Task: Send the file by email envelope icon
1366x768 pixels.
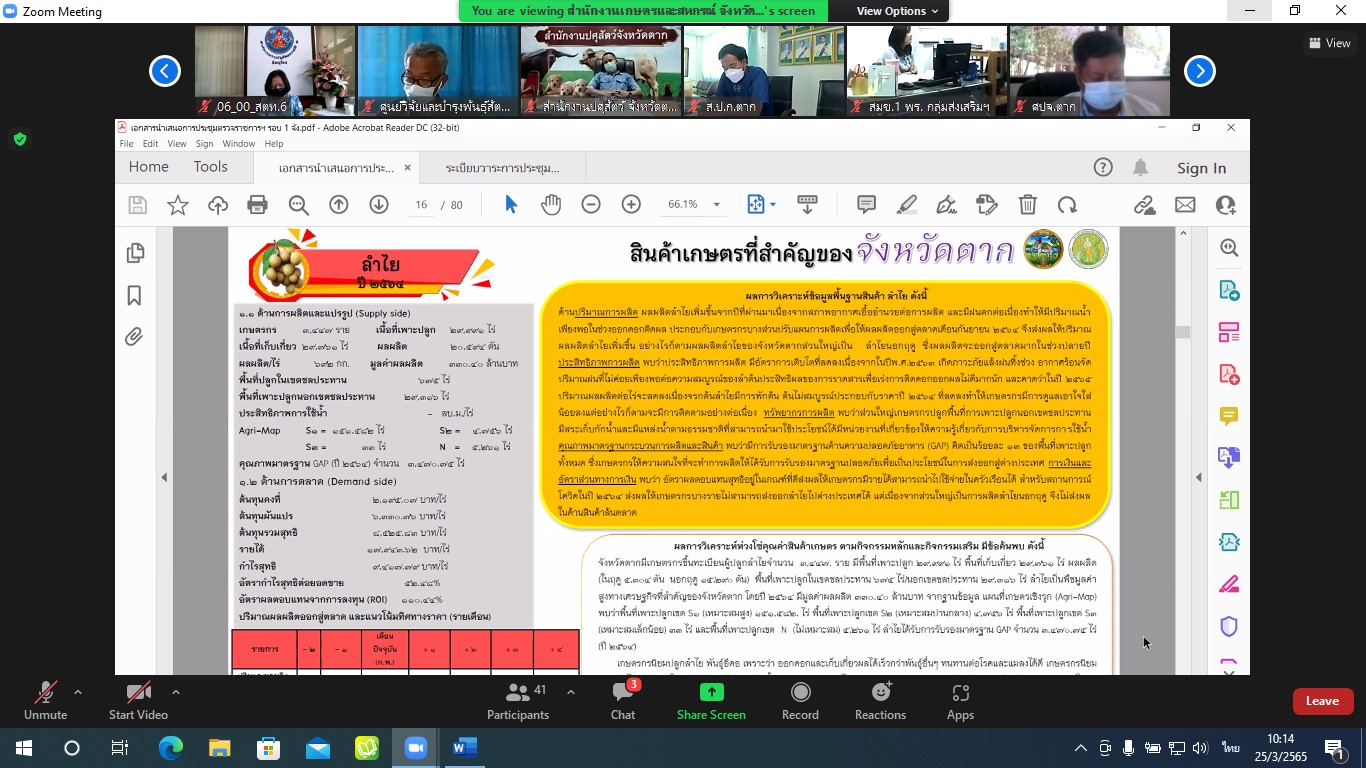Action: 1185,204
